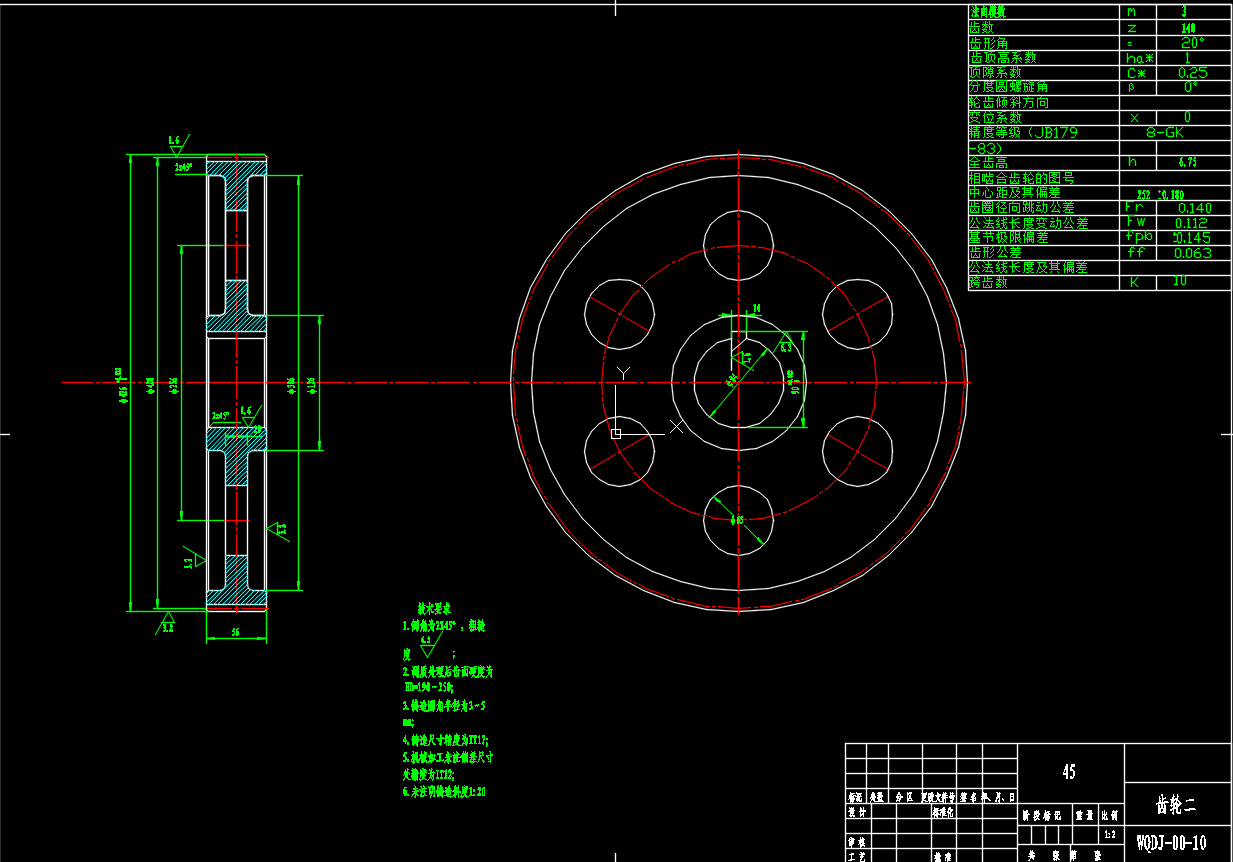Click the part name 齿轮二 in title block
The image size is (1233, 862).
1177,804
